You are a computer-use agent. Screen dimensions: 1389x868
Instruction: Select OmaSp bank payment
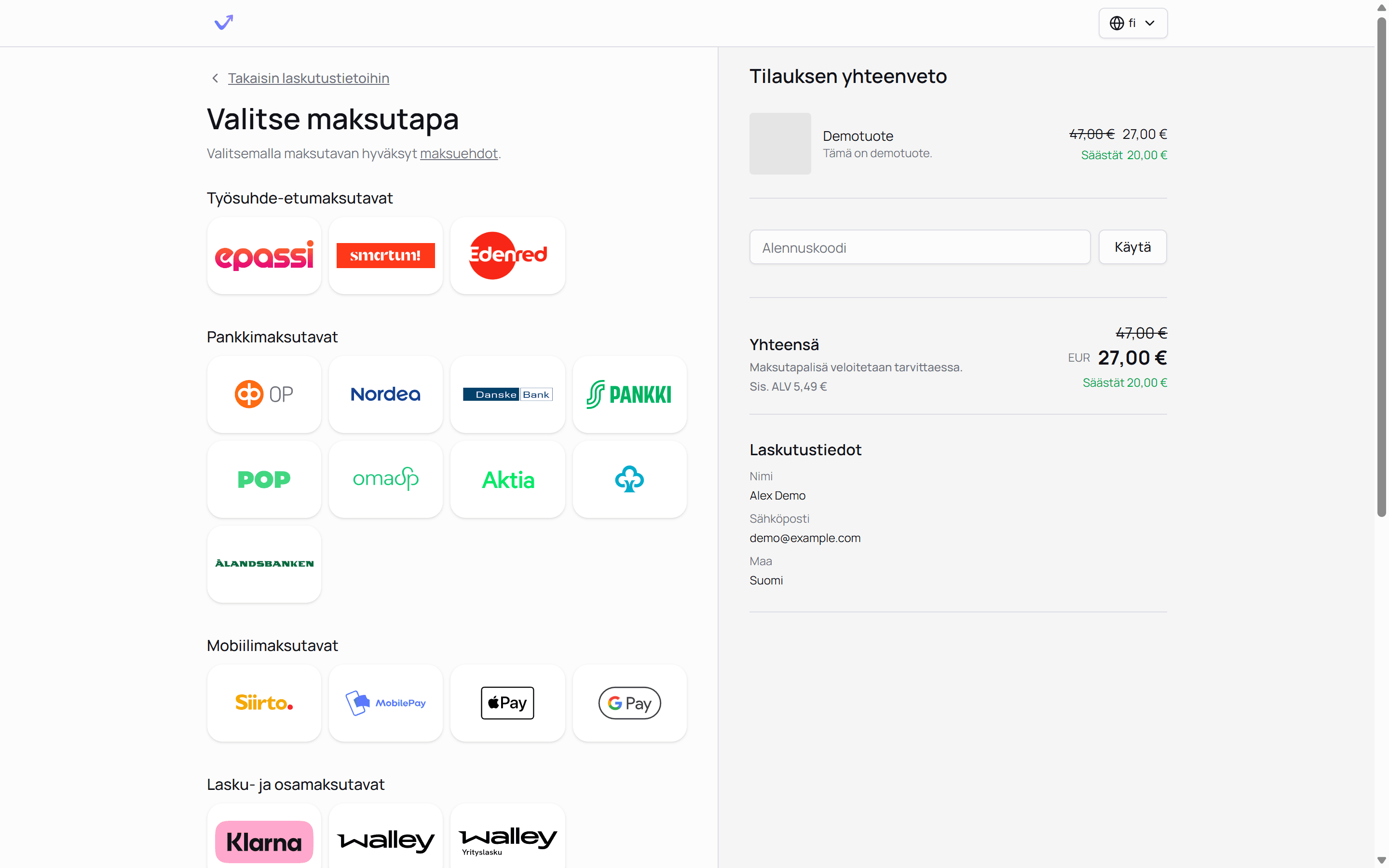click(386, 479)
